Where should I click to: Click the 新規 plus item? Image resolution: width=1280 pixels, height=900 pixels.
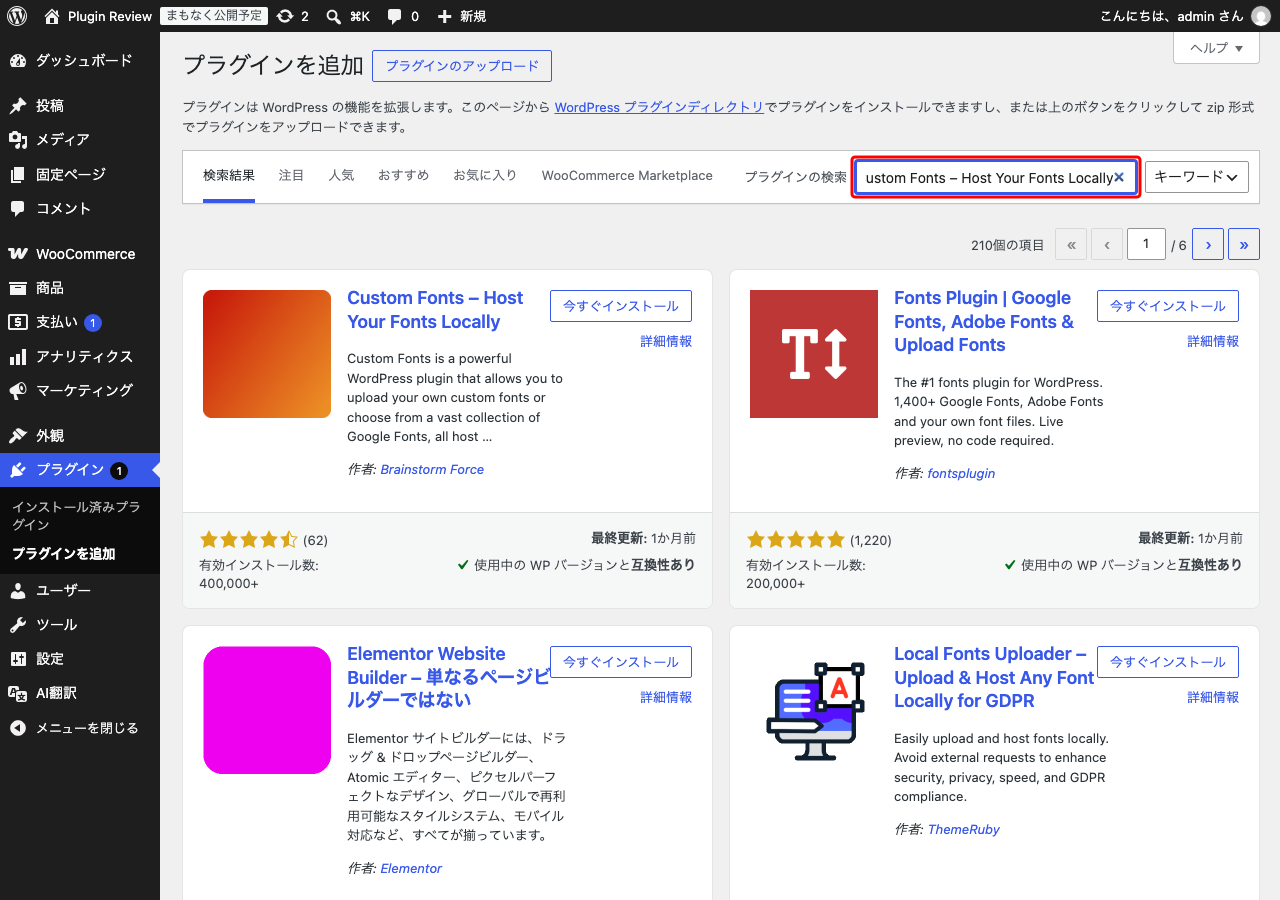(462, 16)
